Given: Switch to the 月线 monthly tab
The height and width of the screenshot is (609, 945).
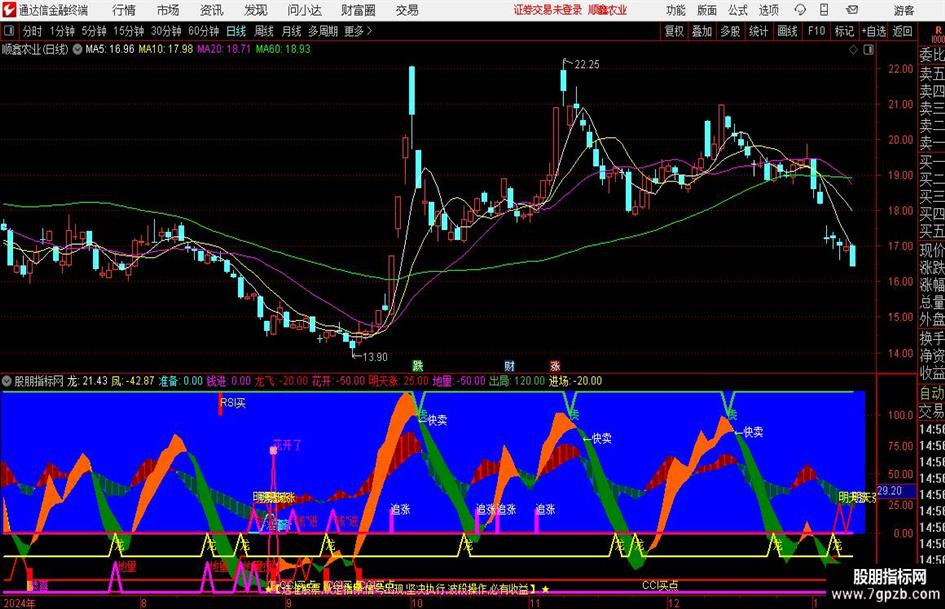Looking at the screenshot, I should point(291,31).
